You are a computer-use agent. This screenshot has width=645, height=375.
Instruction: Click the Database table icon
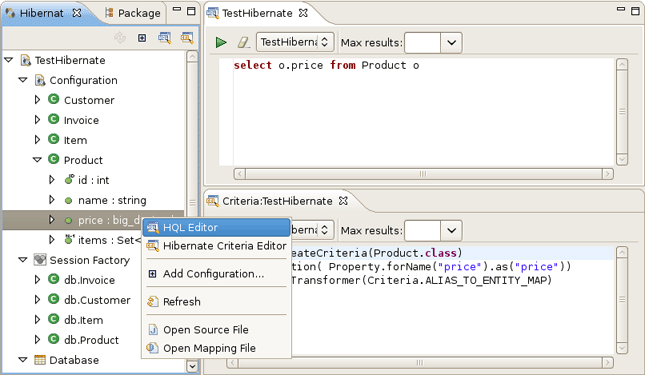40,360
